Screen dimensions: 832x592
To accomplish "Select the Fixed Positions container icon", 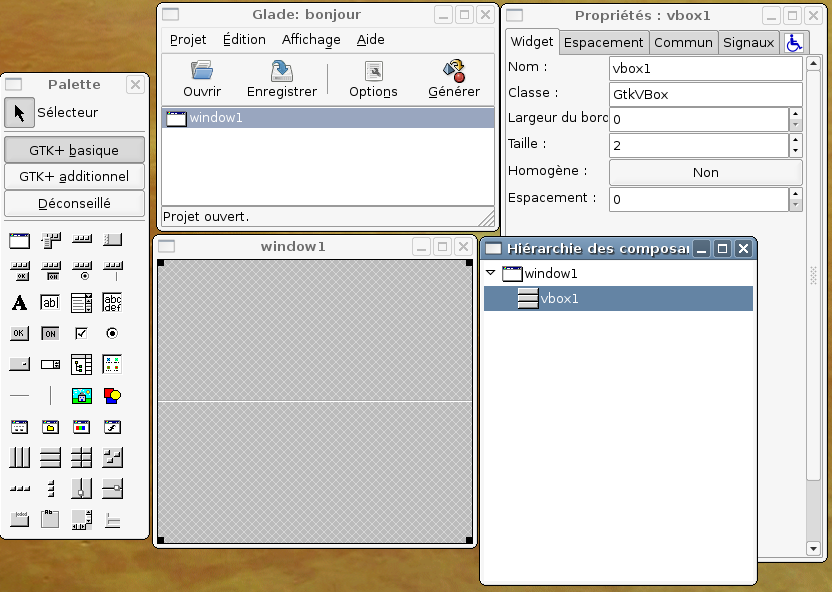I will click(x=112, y=457).
